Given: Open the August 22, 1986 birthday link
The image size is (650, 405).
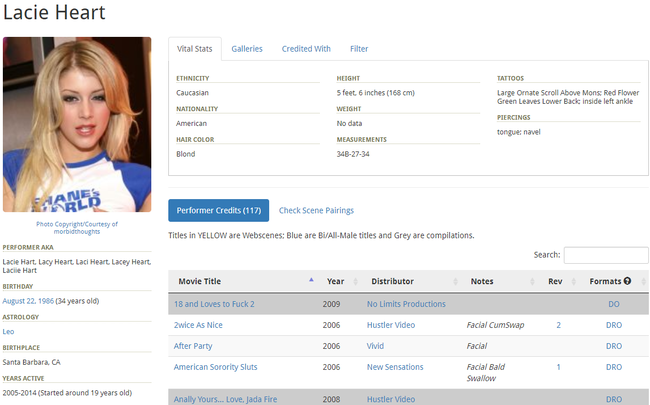Looking at the screenshot, I should pos(28,301).
